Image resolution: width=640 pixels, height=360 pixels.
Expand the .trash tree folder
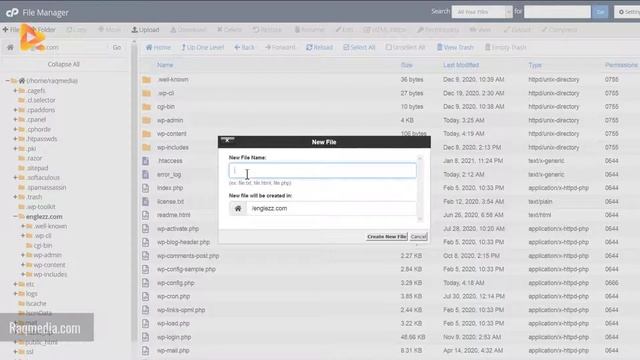click(15, 197)
